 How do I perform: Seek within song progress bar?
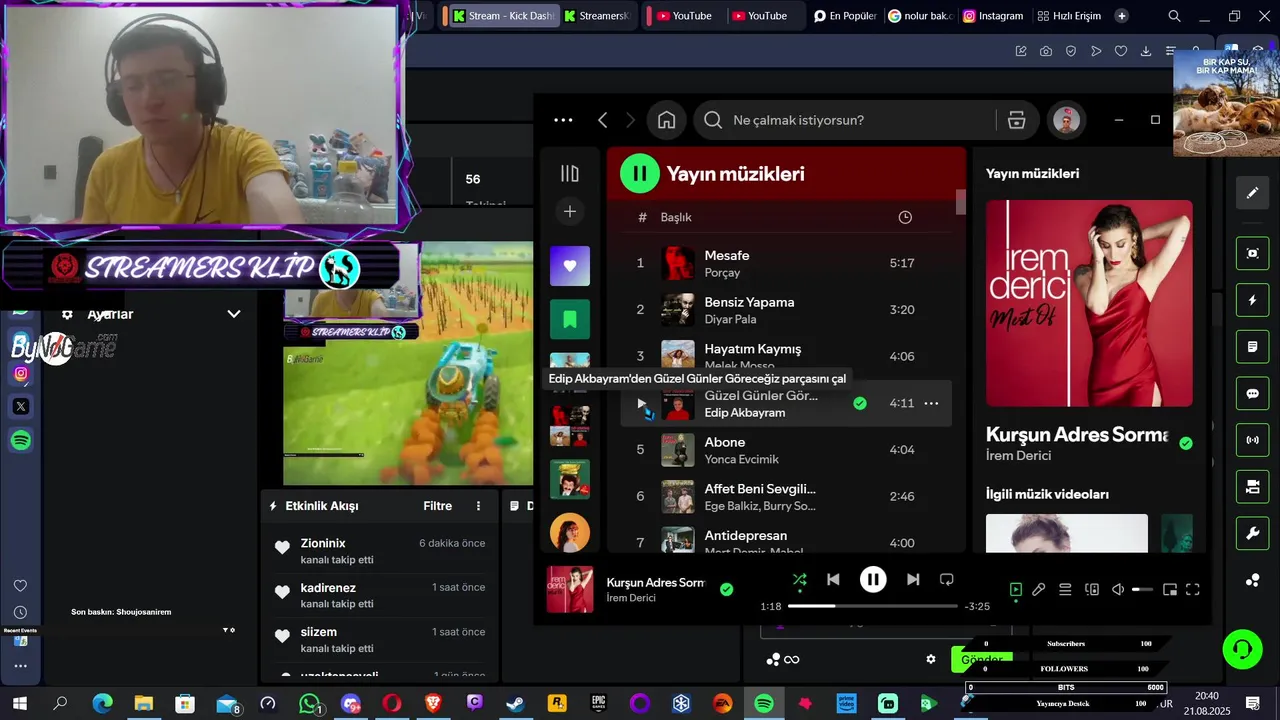pos(873,606)
